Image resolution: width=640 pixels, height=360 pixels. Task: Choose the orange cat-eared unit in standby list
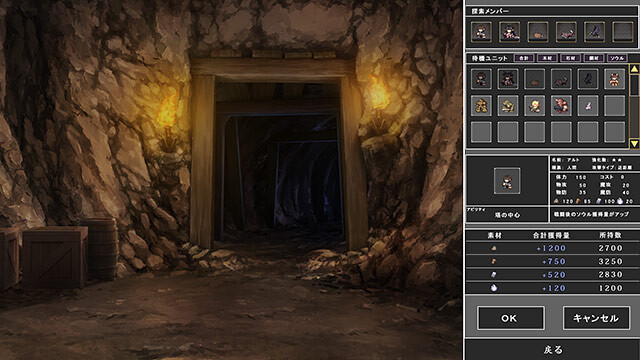point(614,79)
